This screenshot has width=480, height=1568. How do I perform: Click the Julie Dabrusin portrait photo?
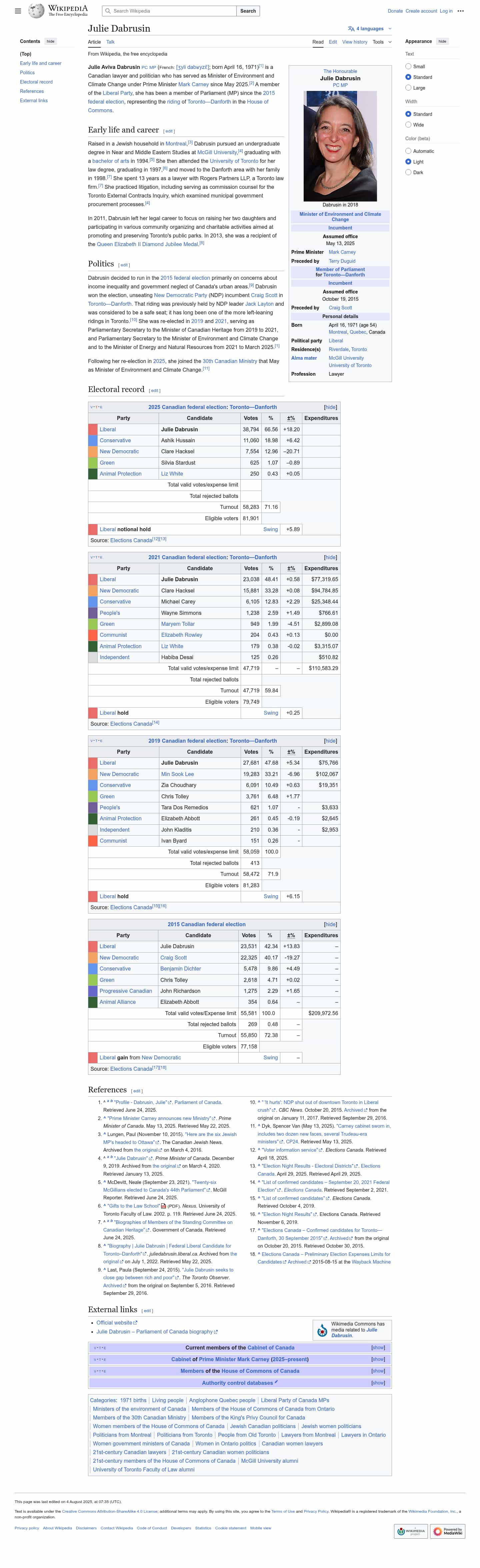point(340,146)
